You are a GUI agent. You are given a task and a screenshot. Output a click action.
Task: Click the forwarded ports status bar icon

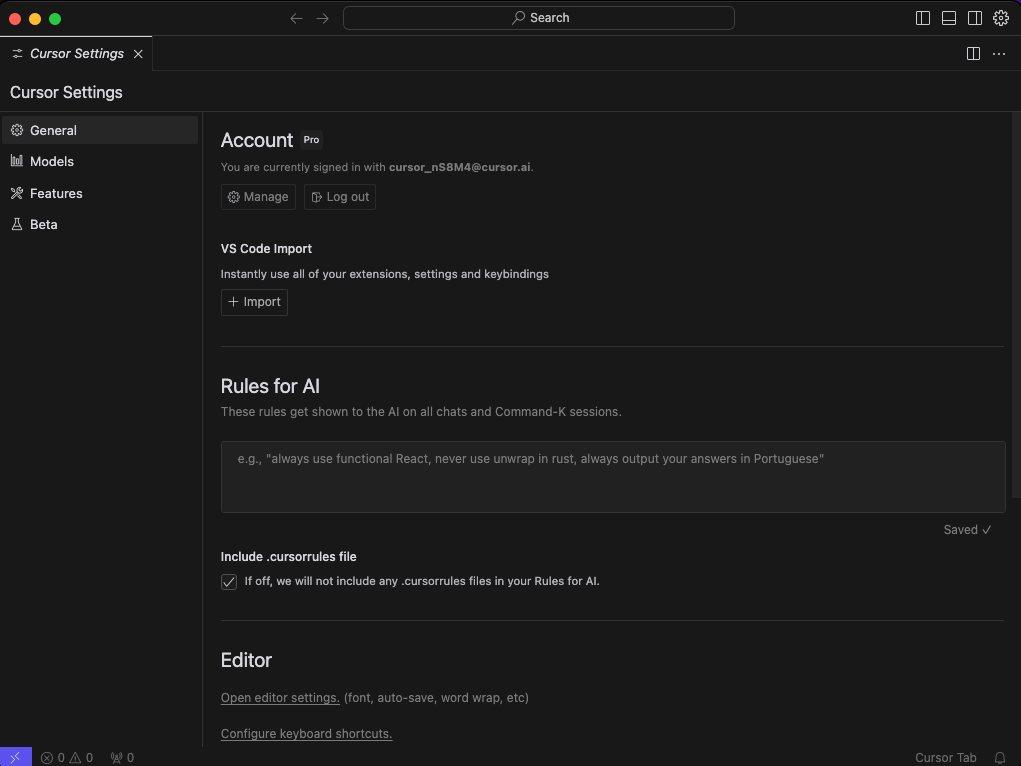pyautogui.click(x=122, y=758)
